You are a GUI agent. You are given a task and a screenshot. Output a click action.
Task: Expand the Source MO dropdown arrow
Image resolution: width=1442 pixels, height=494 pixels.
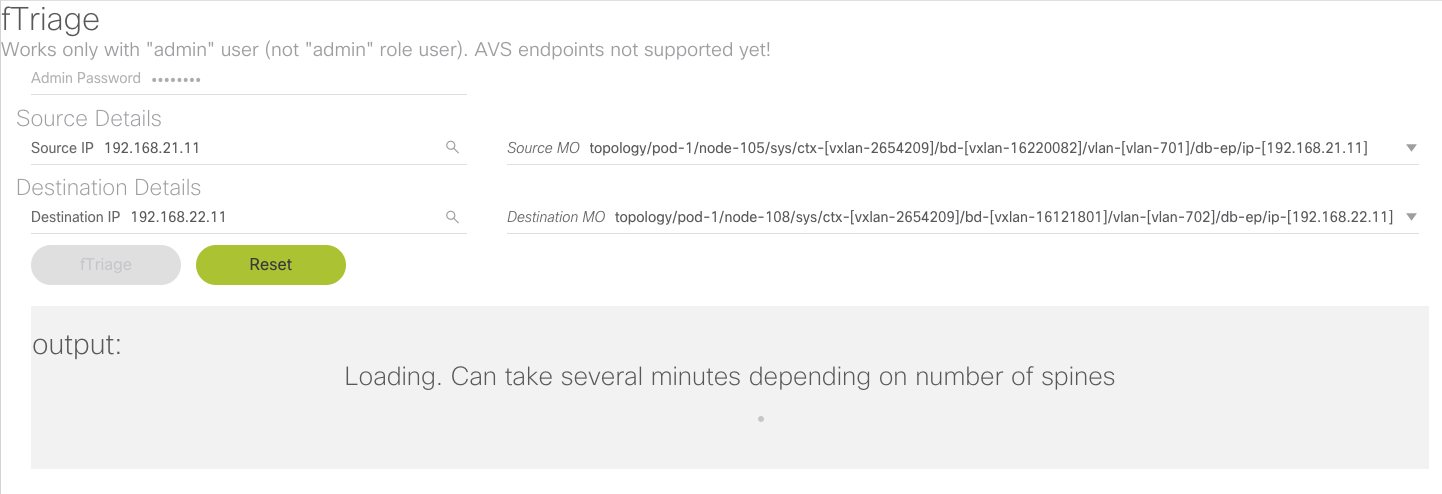point(1411,148)
